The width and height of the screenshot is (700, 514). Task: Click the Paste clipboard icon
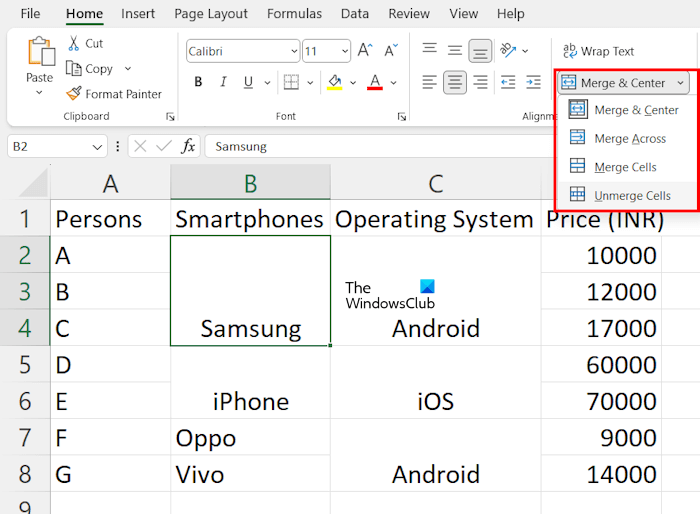pyautogui.click(x=41, y=51)
